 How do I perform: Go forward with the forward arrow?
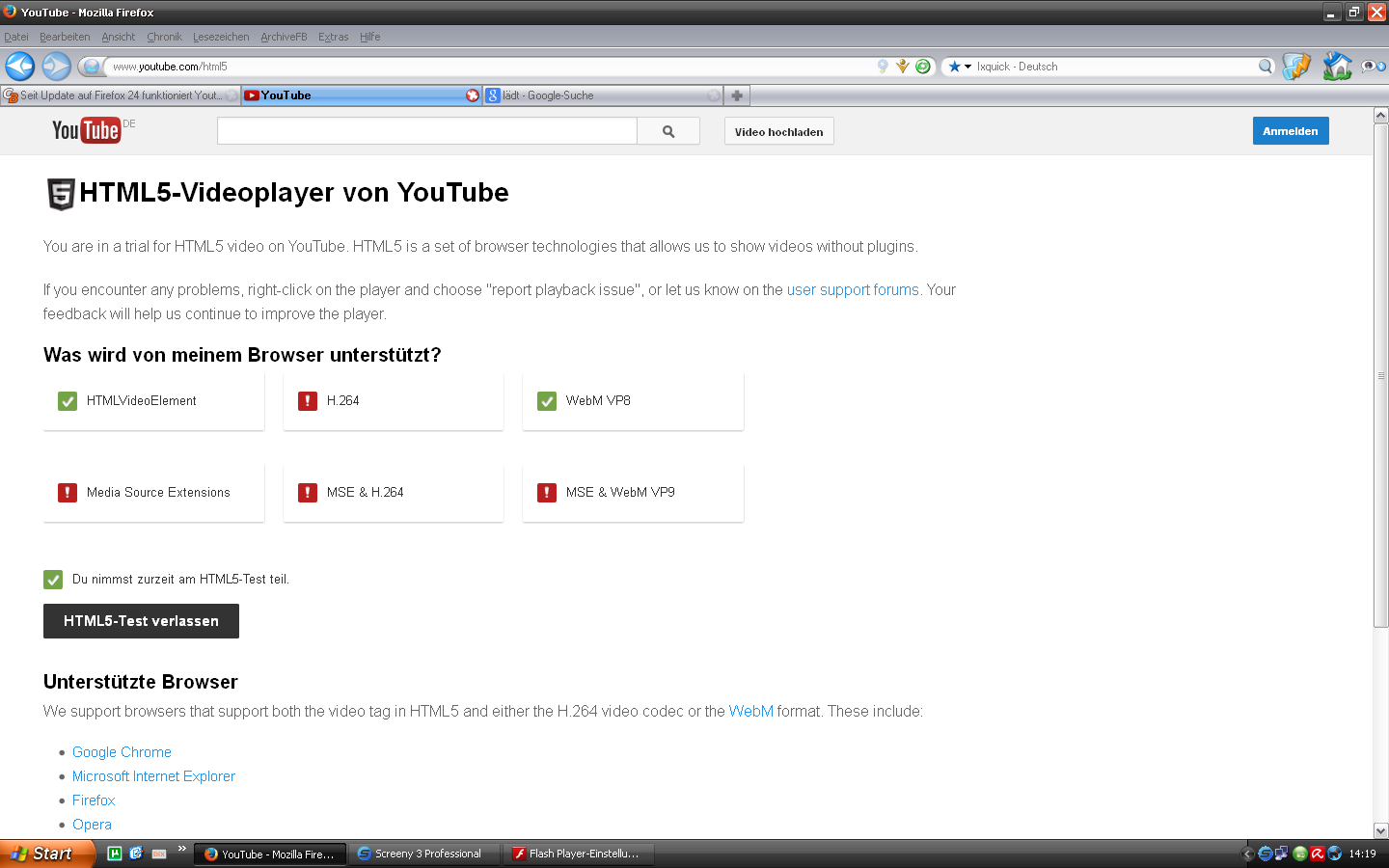(57, 66)
